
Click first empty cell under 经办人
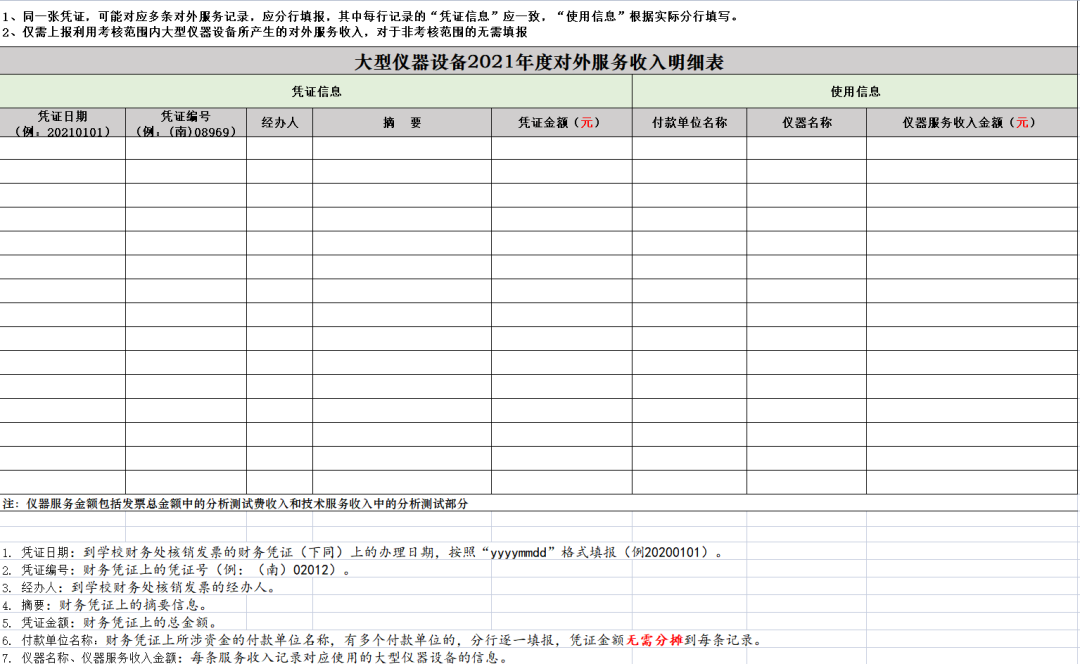pyautogui.click(x=280, y=148)
